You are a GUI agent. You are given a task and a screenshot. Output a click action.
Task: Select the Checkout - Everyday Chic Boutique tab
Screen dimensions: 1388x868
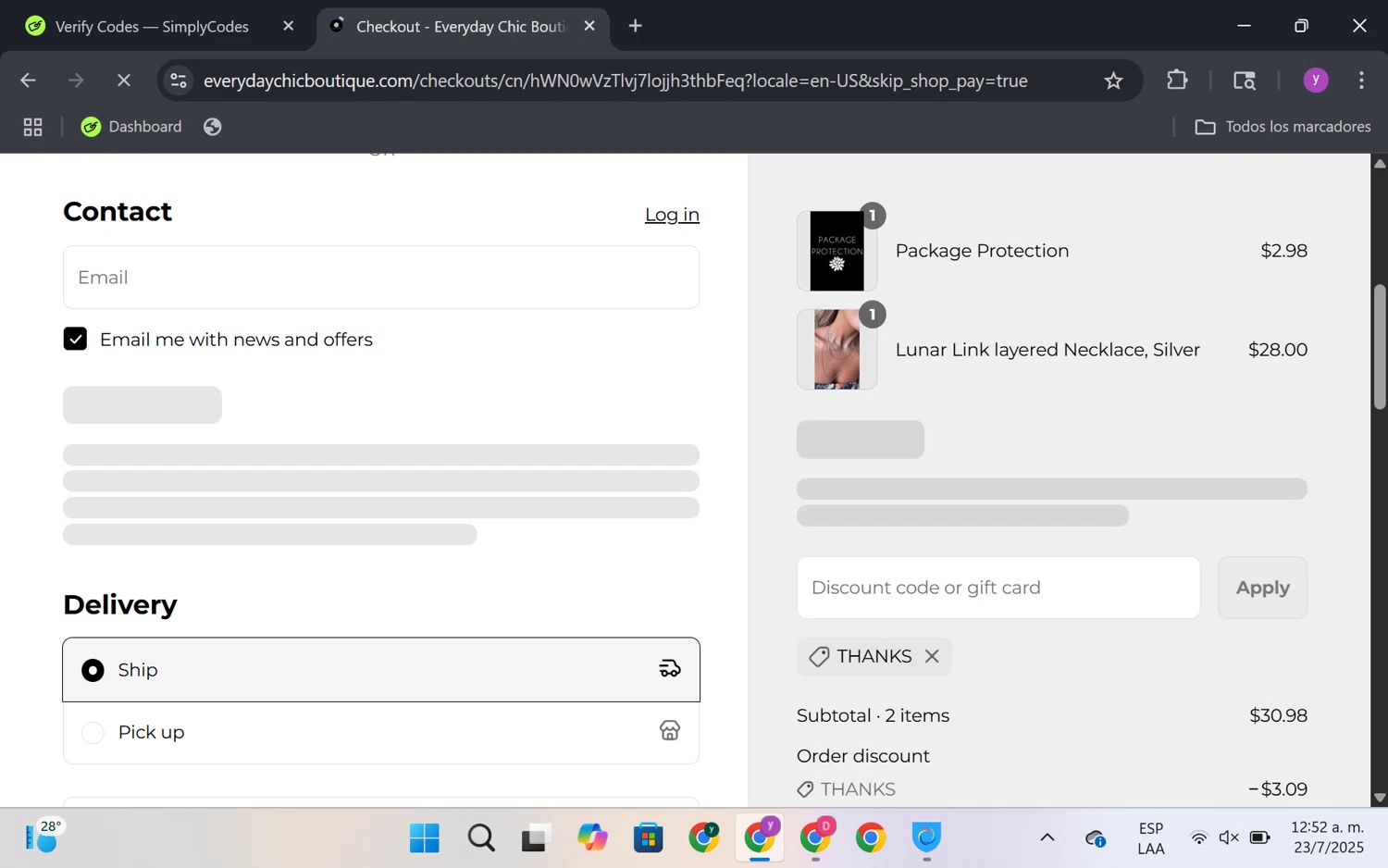point(461,26)
